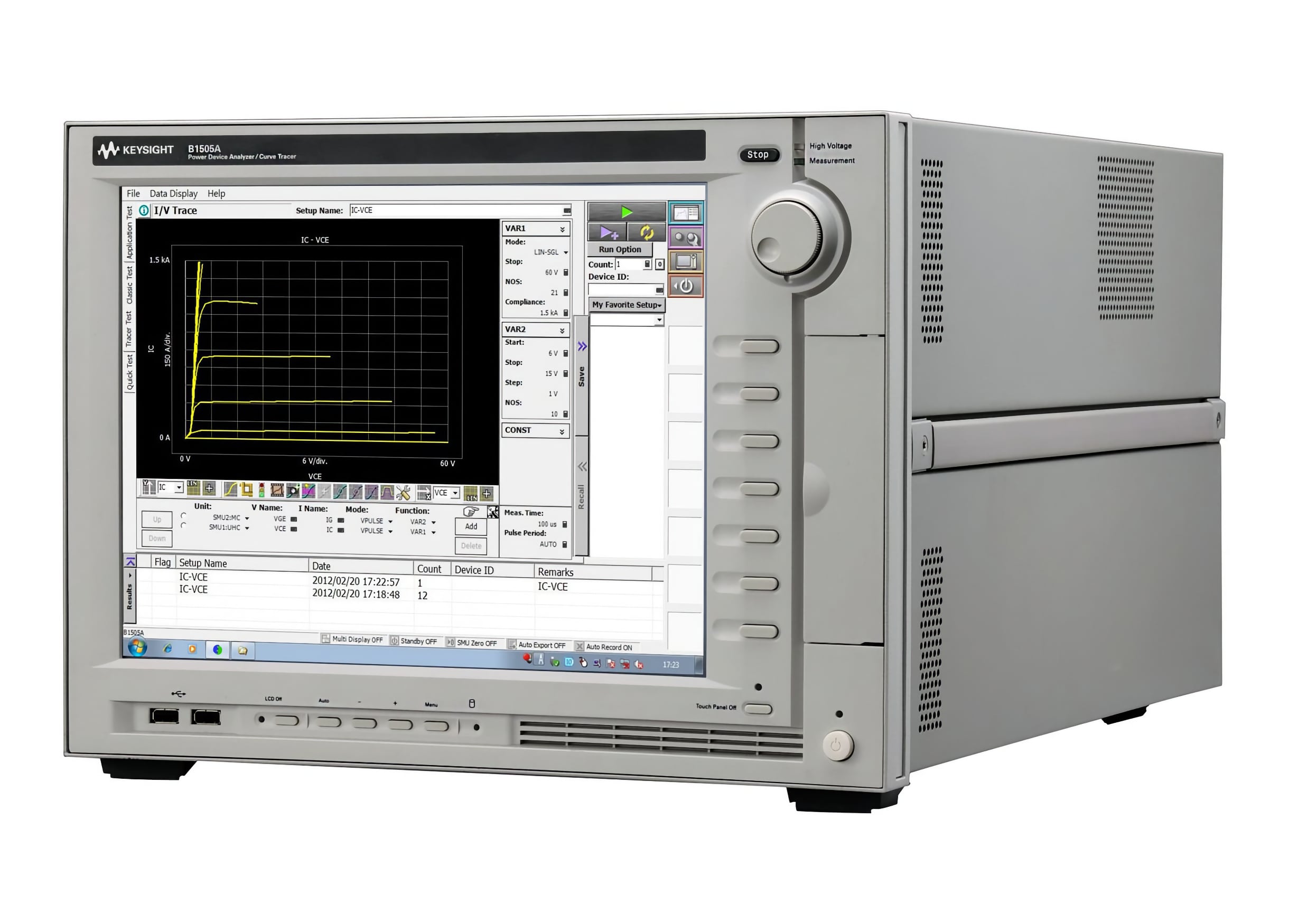Image resolution: width=1289 pixels, height=924 pixels.
Task: Click the vertical Save button
Action: 582,376
